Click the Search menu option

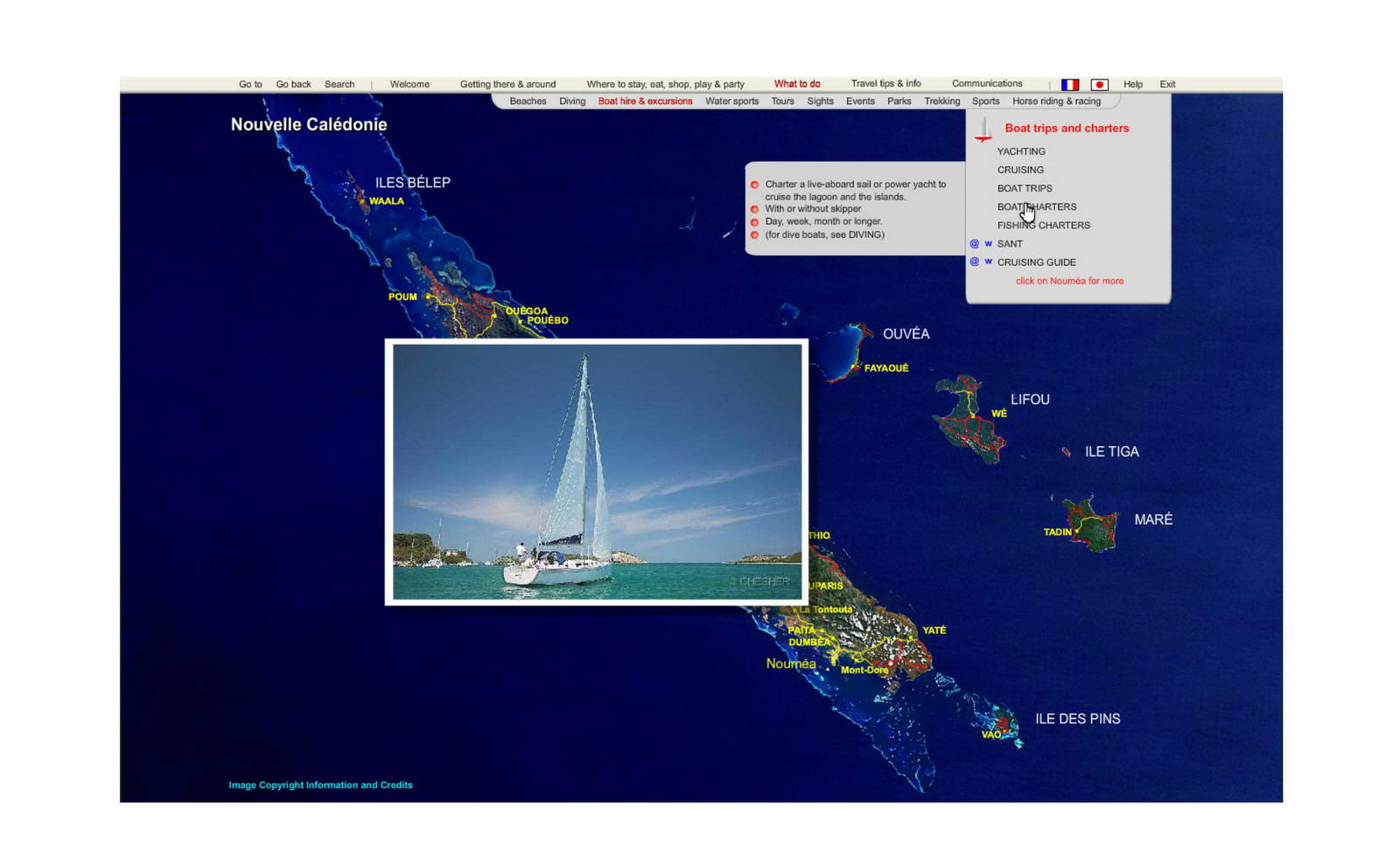coord(339,84)
